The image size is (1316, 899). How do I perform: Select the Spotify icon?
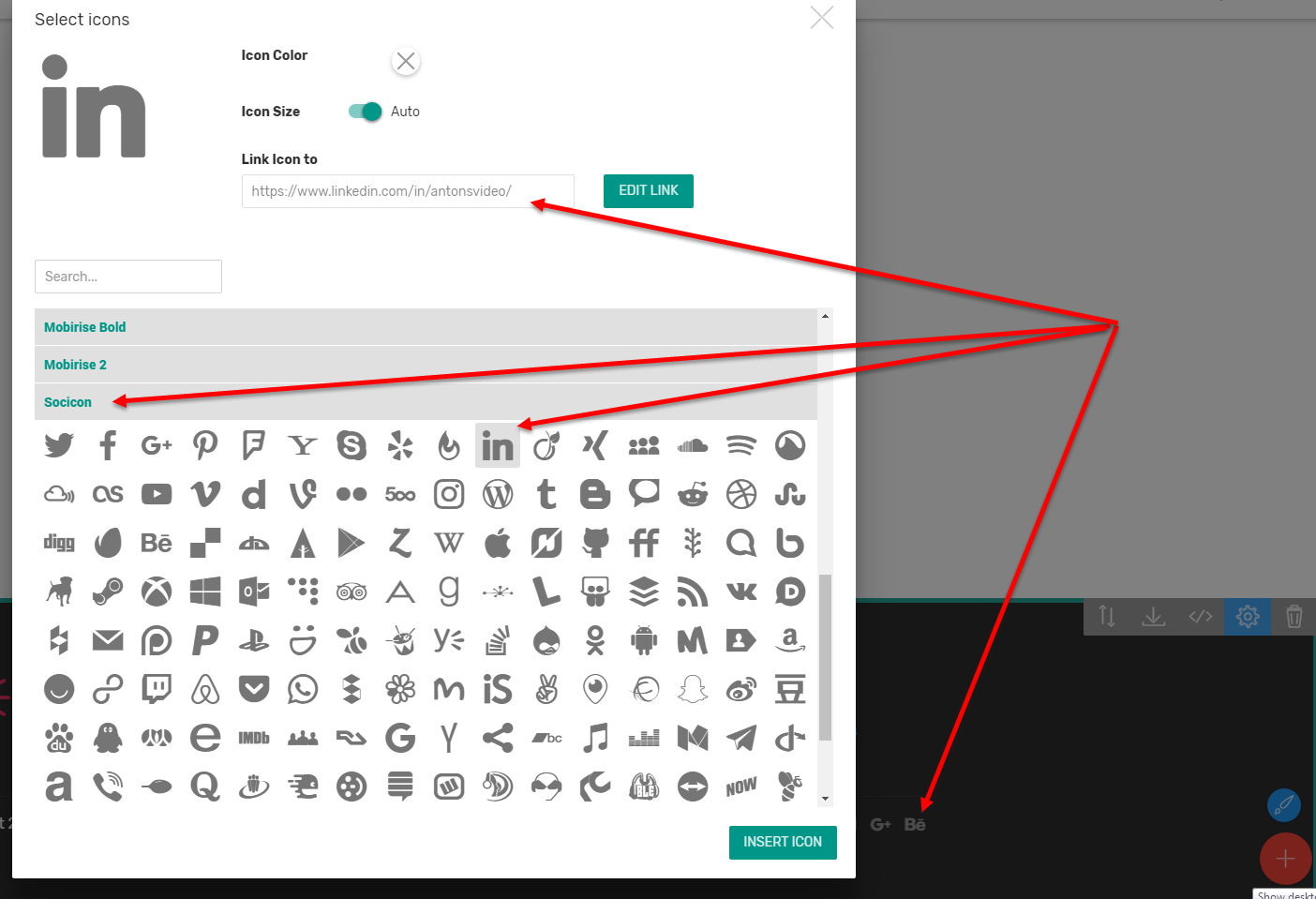[741, 445]
